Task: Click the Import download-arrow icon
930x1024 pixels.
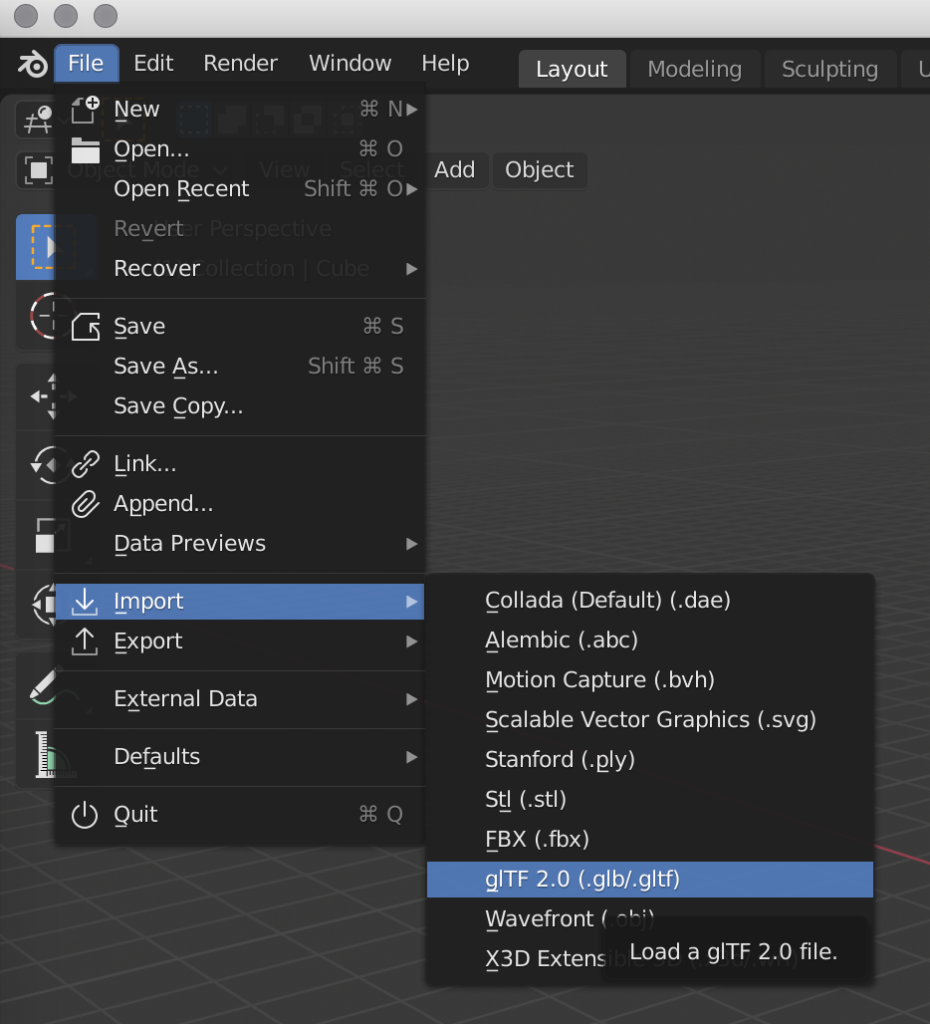Action: click(85, 601)
